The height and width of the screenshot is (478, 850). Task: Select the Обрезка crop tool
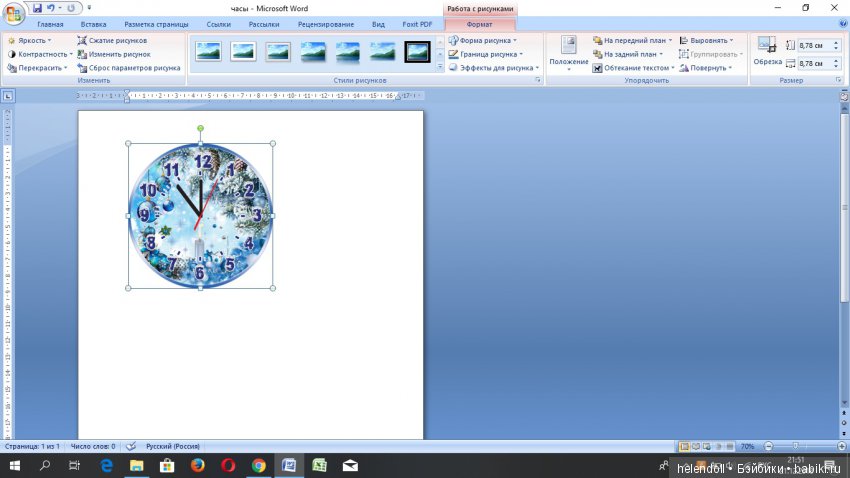767,52
